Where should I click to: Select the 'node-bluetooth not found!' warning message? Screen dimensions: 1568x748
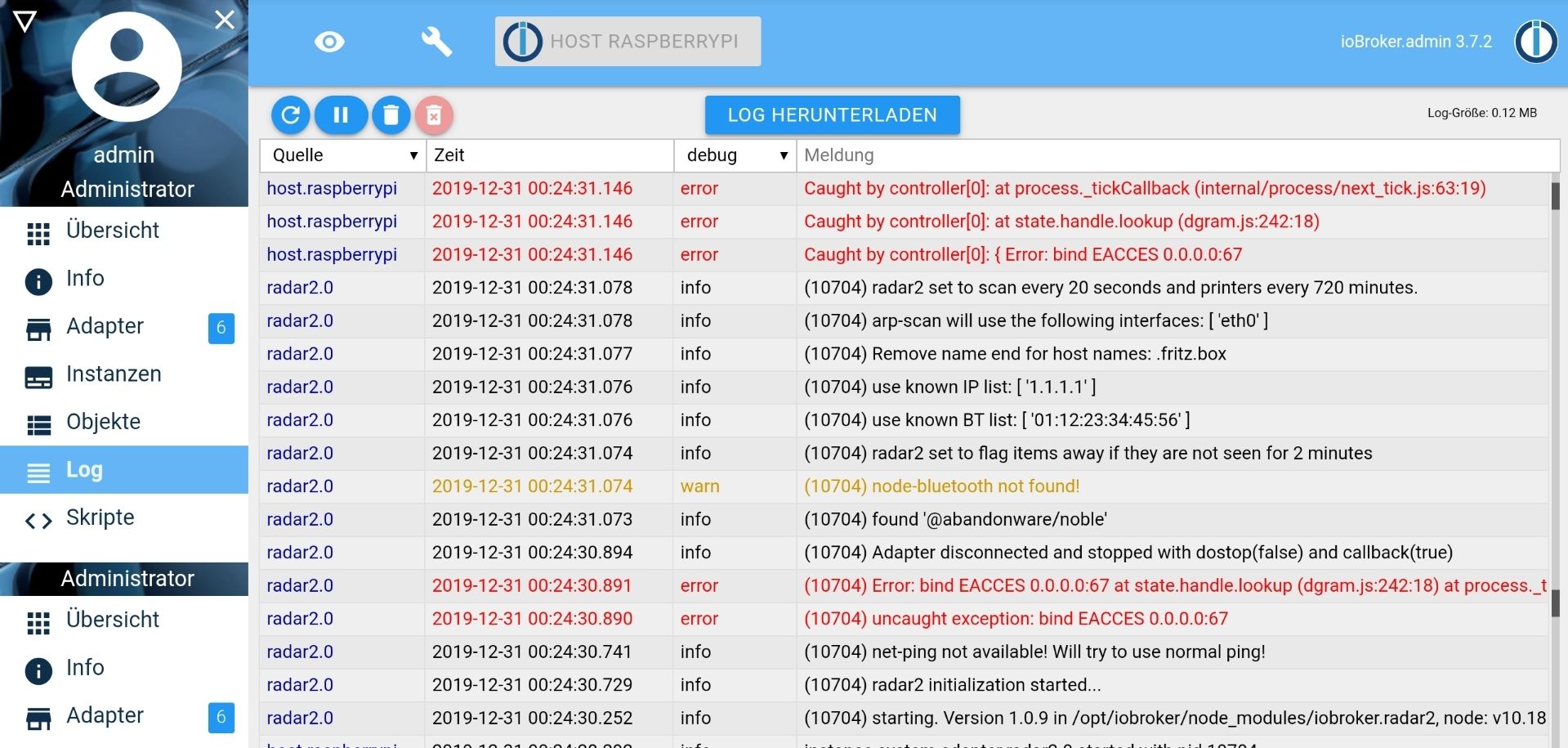pyautogui.click(x=941, y=486)
